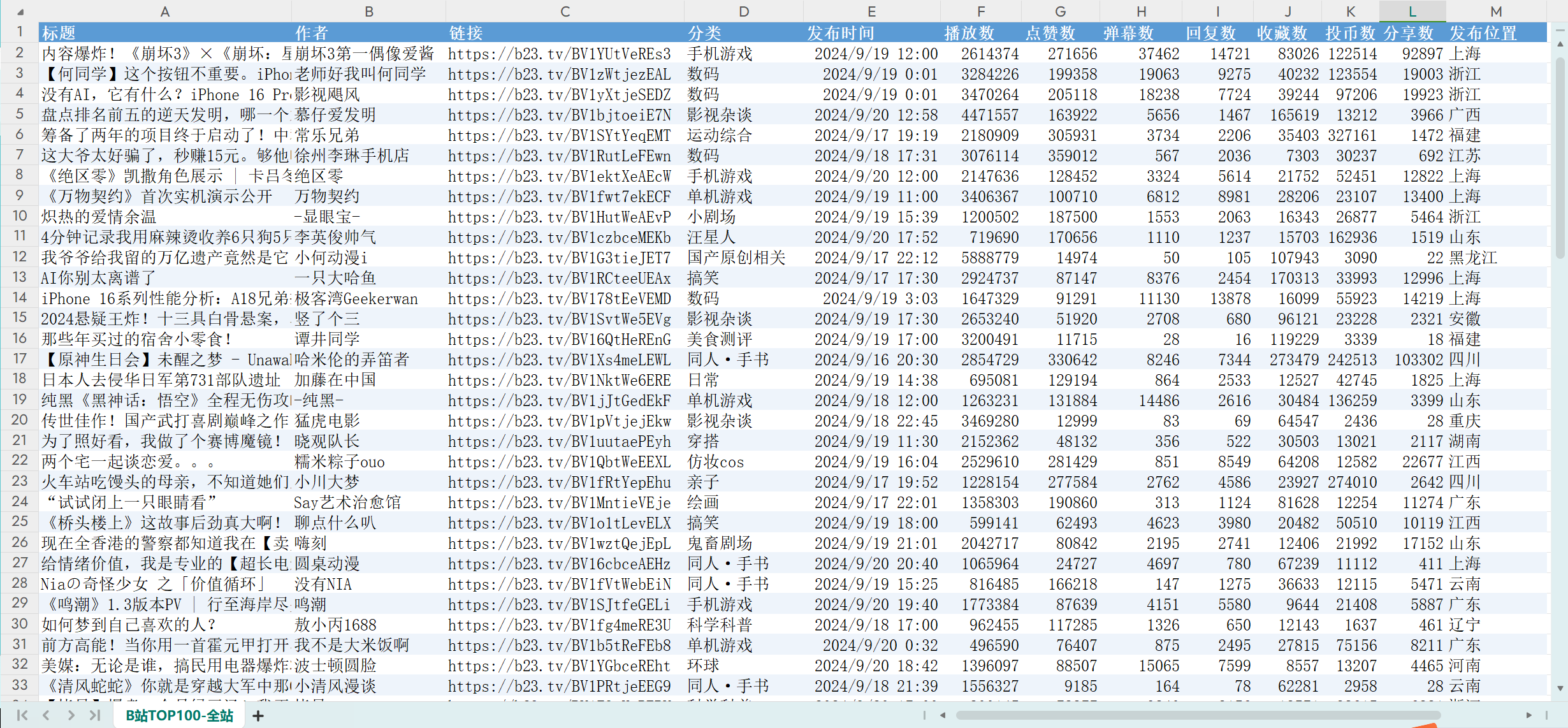Go to the next sheet arrow
Image resolution: width=1568 pixels, height=728 pixels.
tap(71, 715)
